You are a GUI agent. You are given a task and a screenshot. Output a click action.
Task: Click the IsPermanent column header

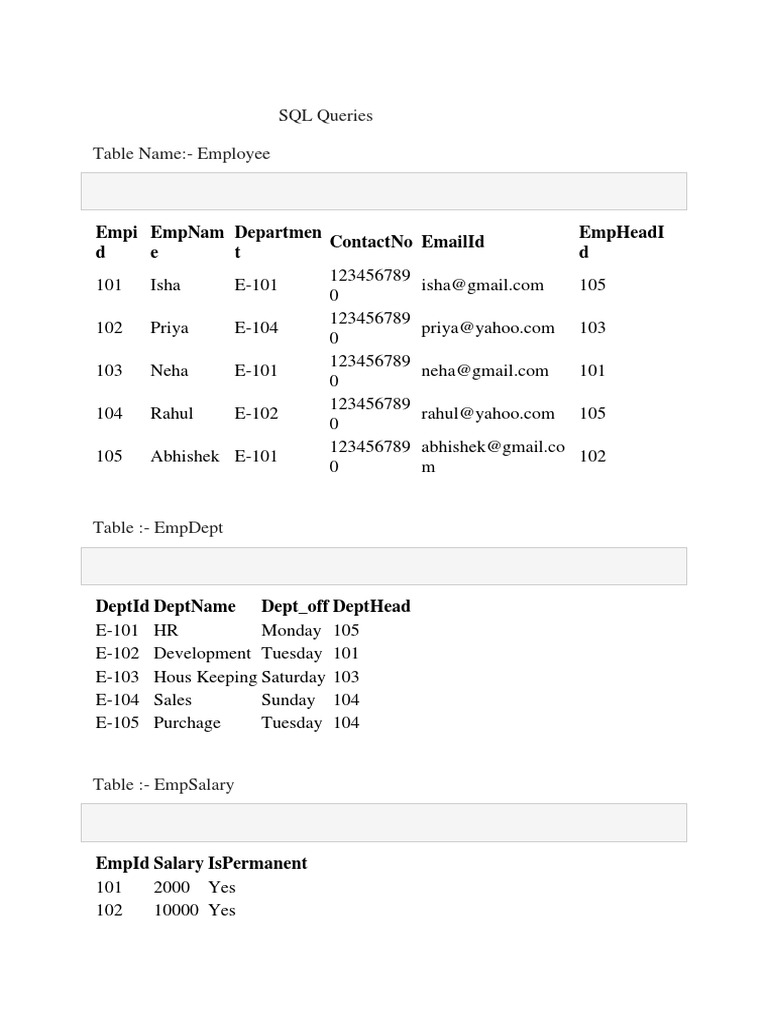click(258, 863)
